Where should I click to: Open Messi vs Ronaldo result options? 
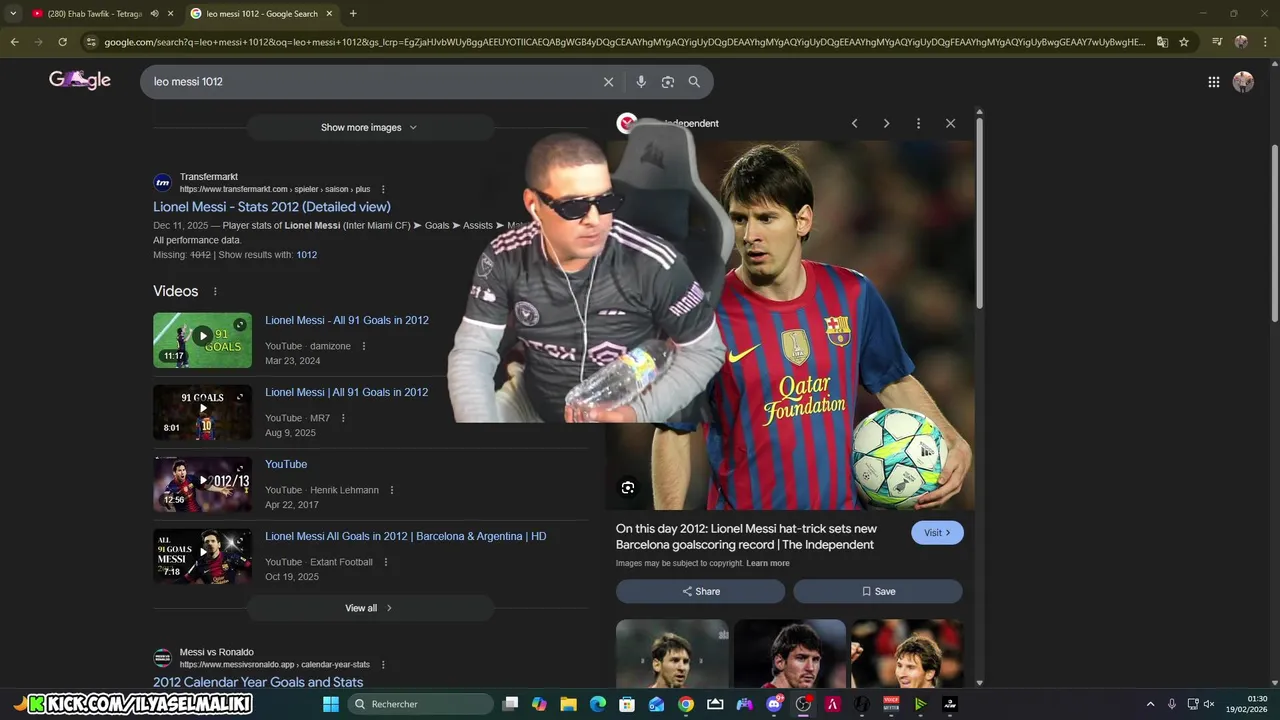383,665
